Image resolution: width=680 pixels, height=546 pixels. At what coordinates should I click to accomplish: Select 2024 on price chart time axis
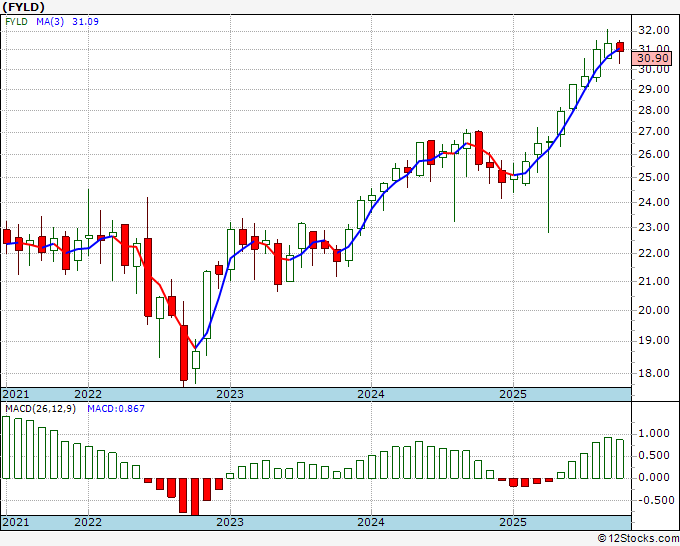371,394
